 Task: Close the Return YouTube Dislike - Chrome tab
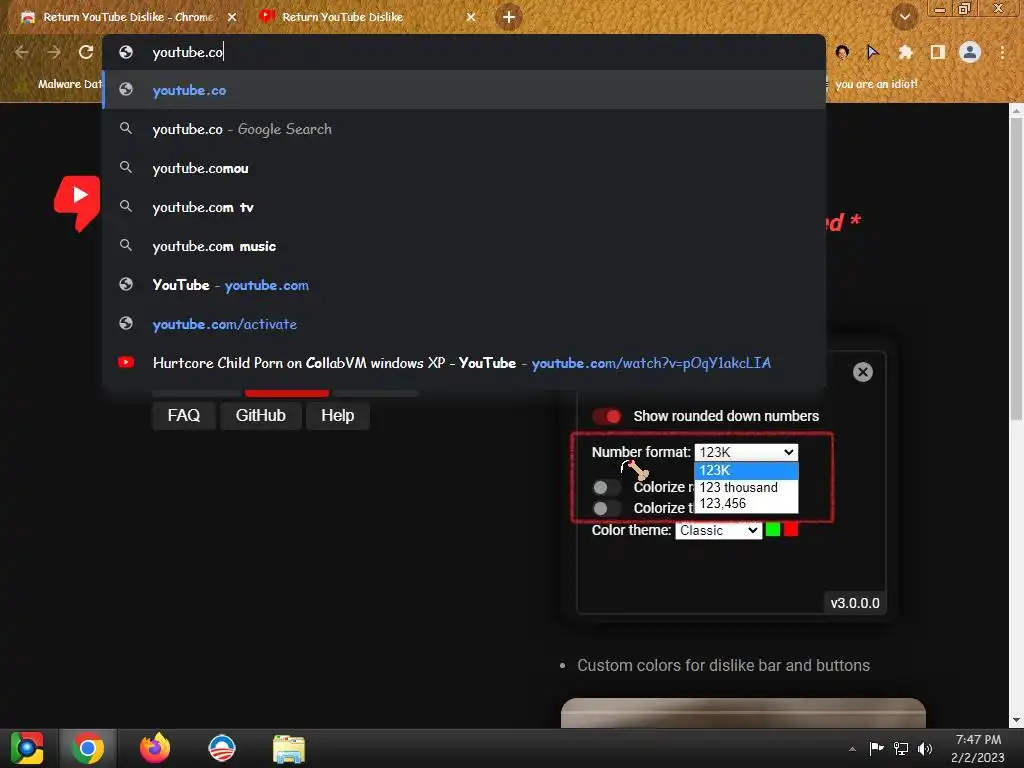coord(232,18)
